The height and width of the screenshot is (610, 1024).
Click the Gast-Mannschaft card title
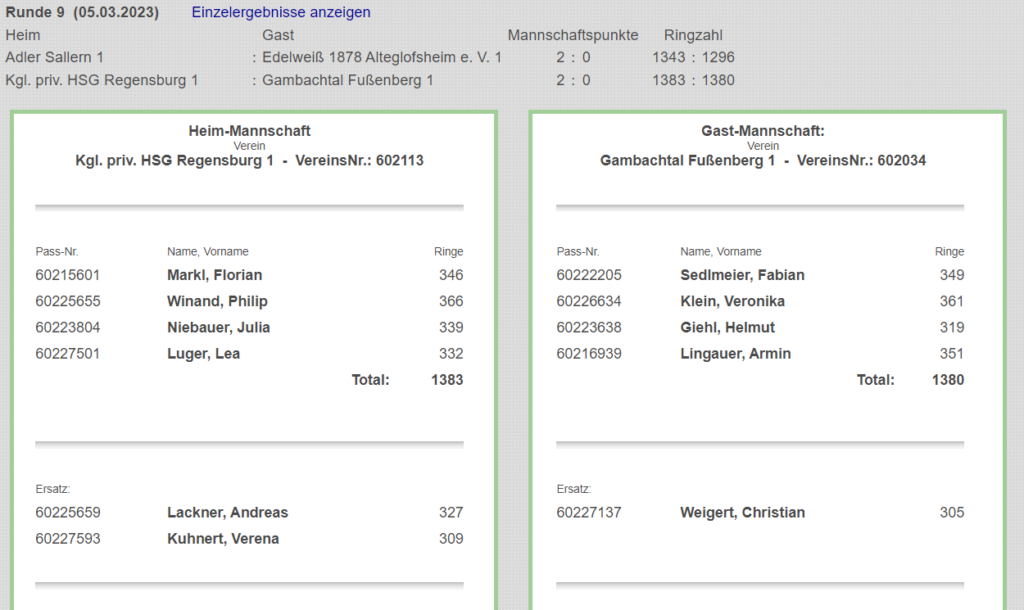pos(762,131)
